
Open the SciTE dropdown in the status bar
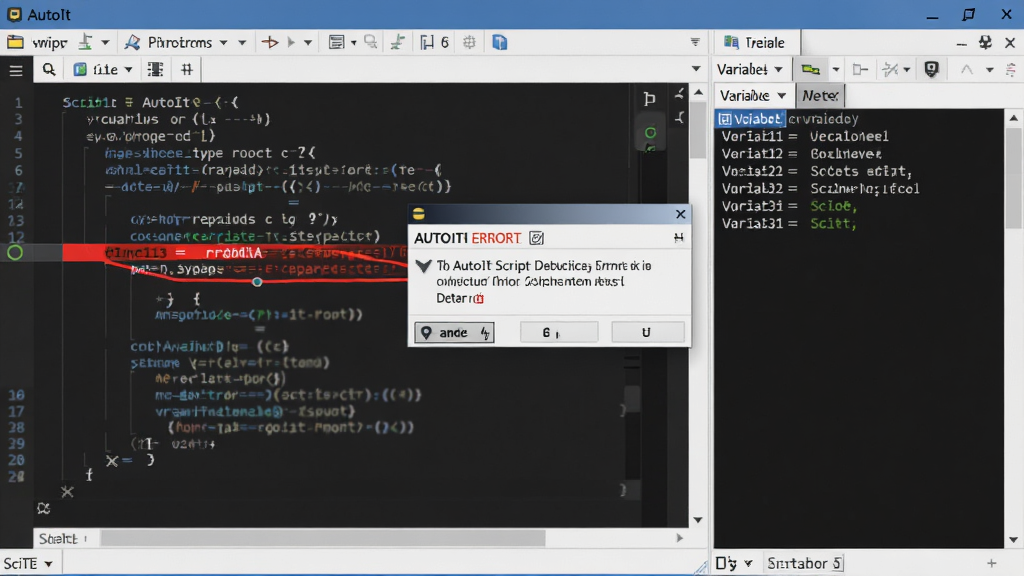pos(27,563)
